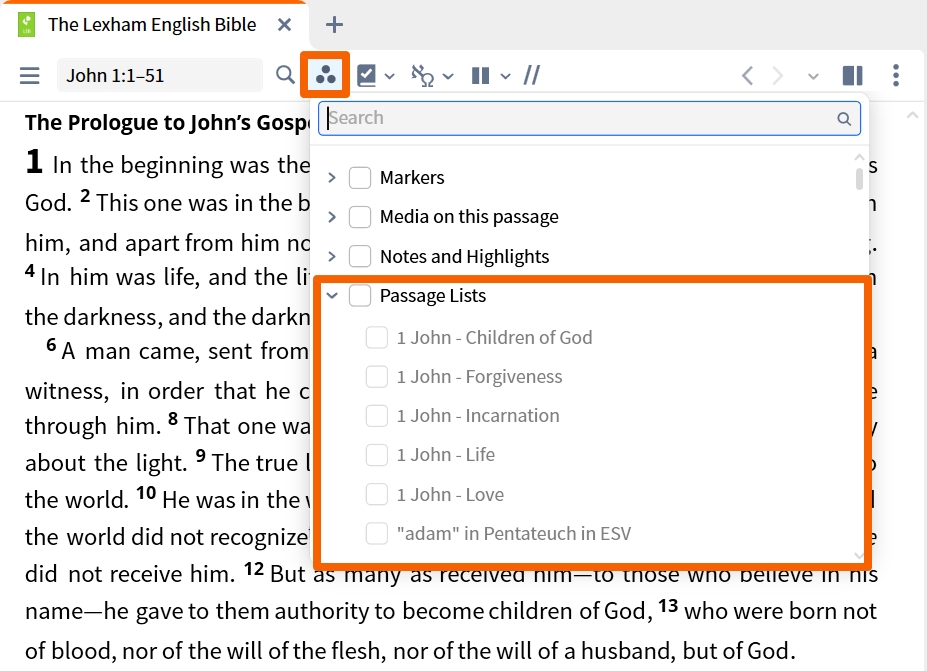Click the Media on this passage label

[x=469, y=217]
